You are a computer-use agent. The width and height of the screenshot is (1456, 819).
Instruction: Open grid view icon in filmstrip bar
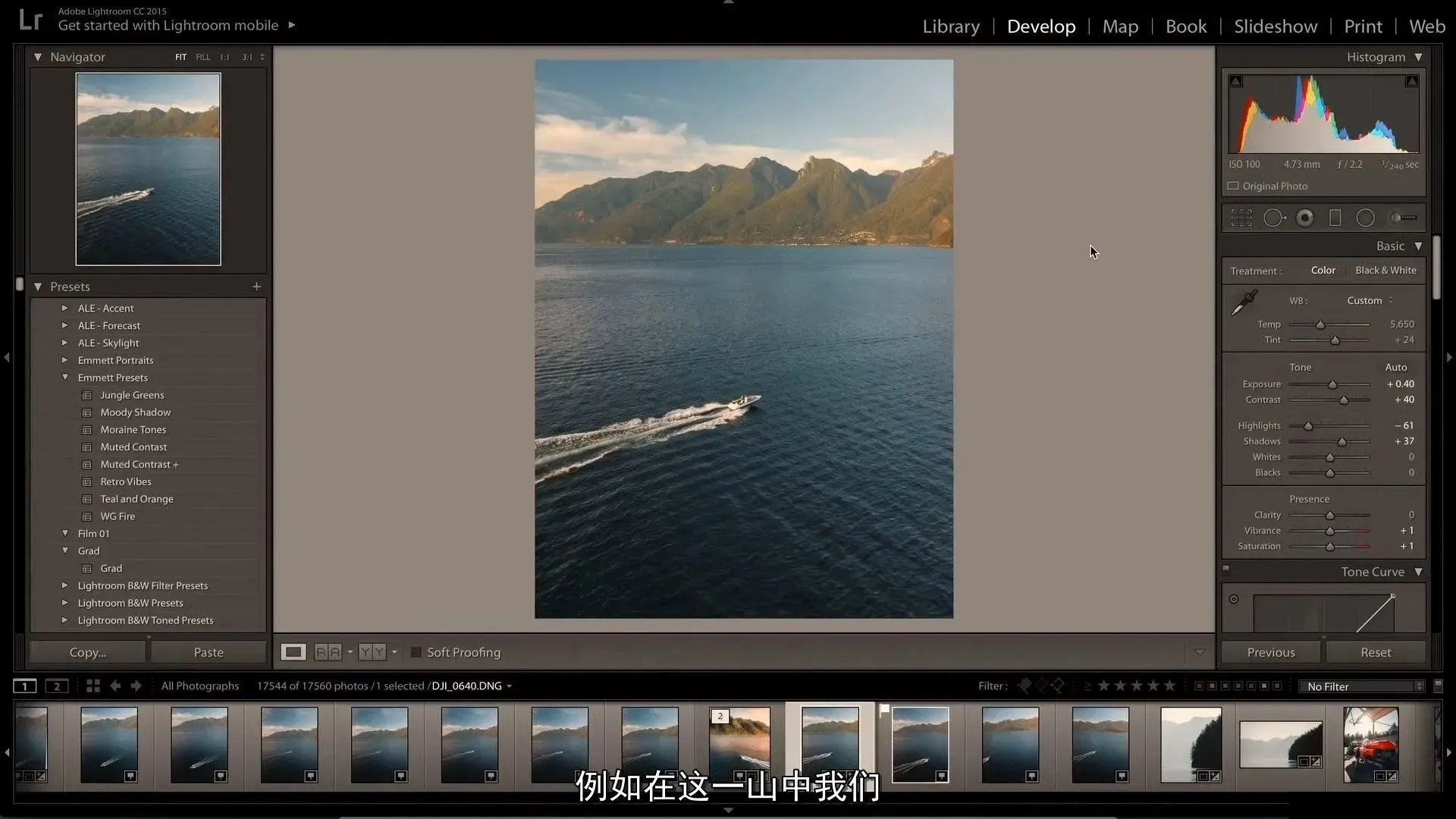pyautogui.click(x=93, y=686)
